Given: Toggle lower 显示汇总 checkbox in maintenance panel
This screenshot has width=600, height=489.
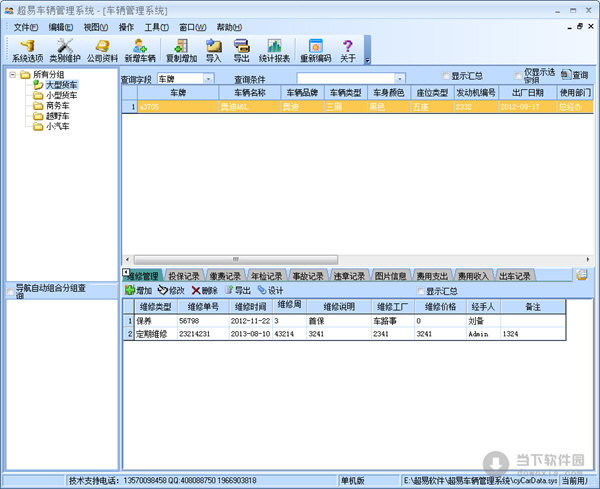Looking at the screenshot, I should (x=420, y=291).
